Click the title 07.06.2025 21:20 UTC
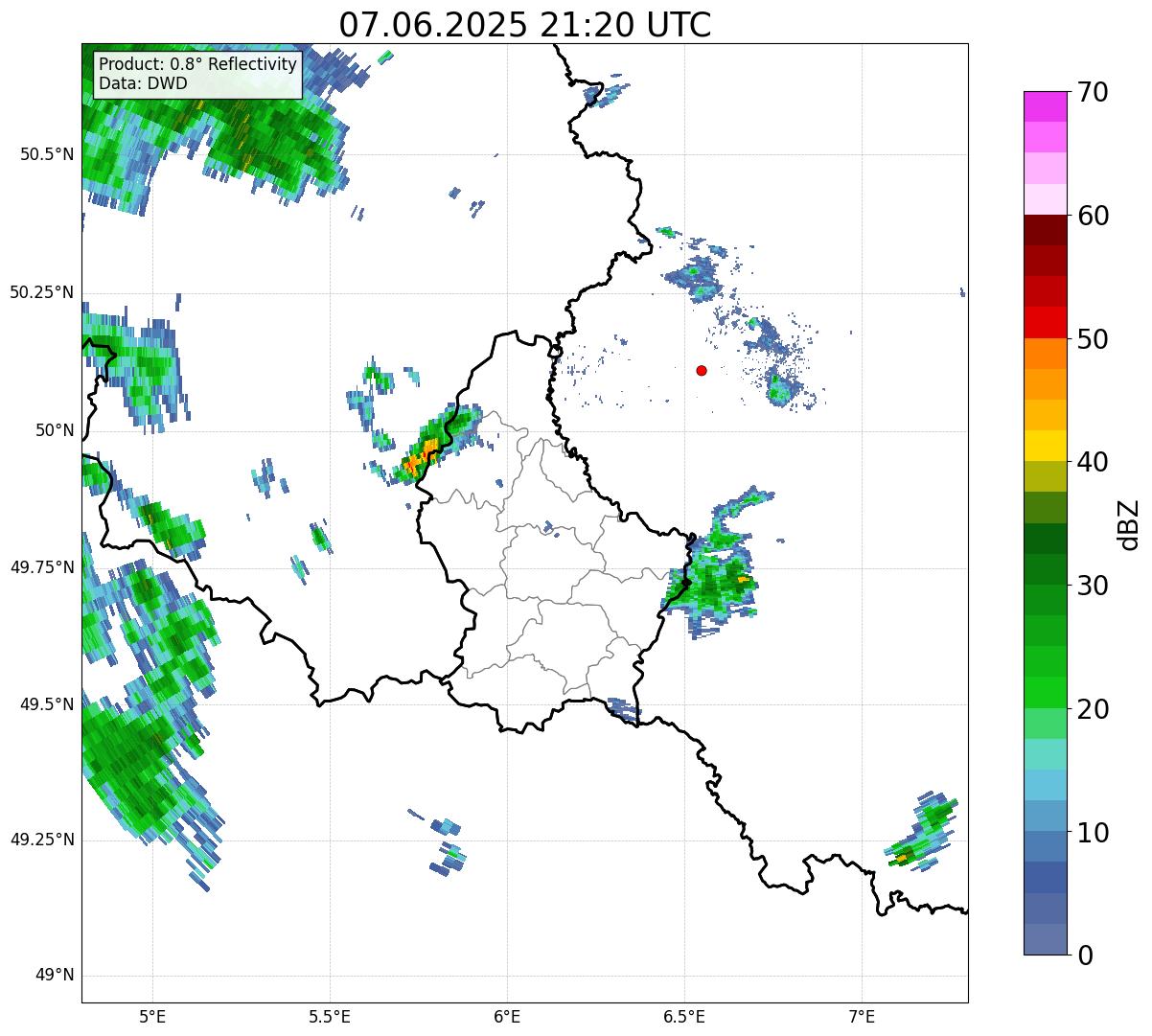 tap(525, 24)
